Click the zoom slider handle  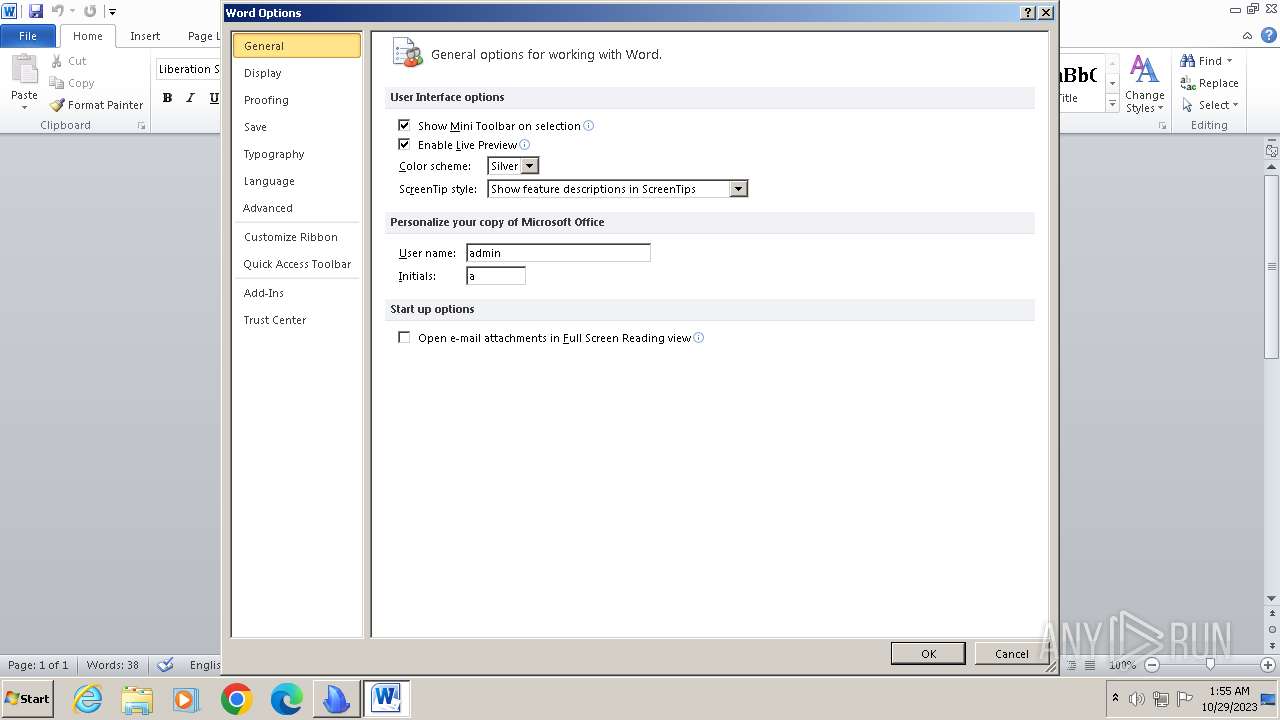pos(1210,665)
